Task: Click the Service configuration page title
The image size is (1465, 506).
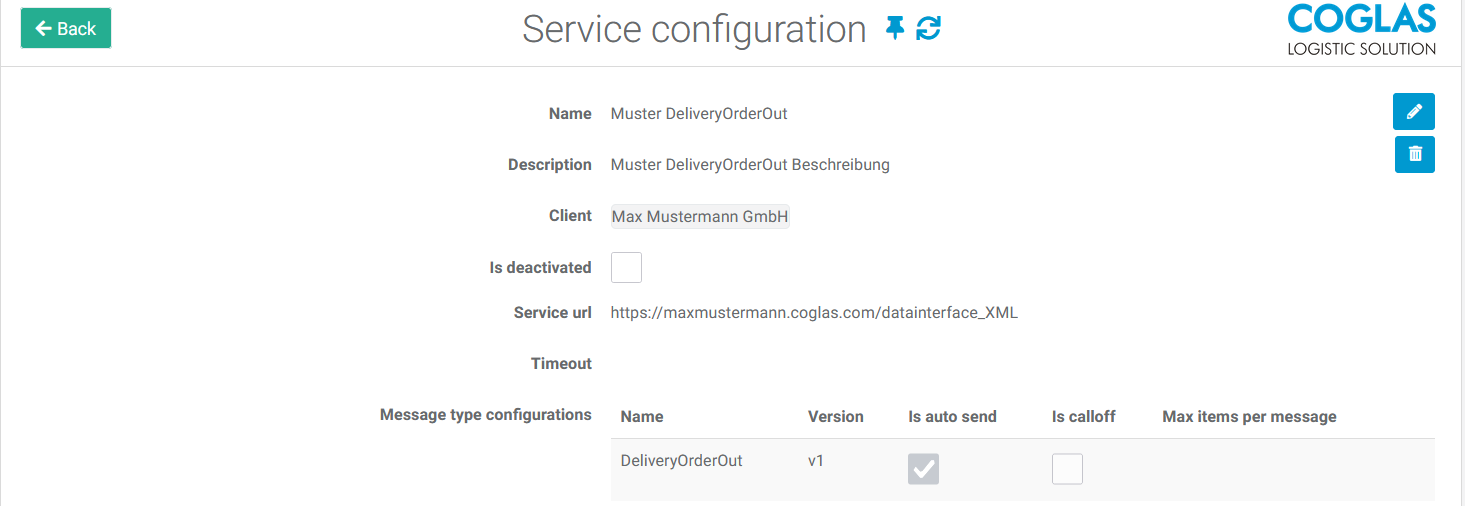Action: (694, 29)
